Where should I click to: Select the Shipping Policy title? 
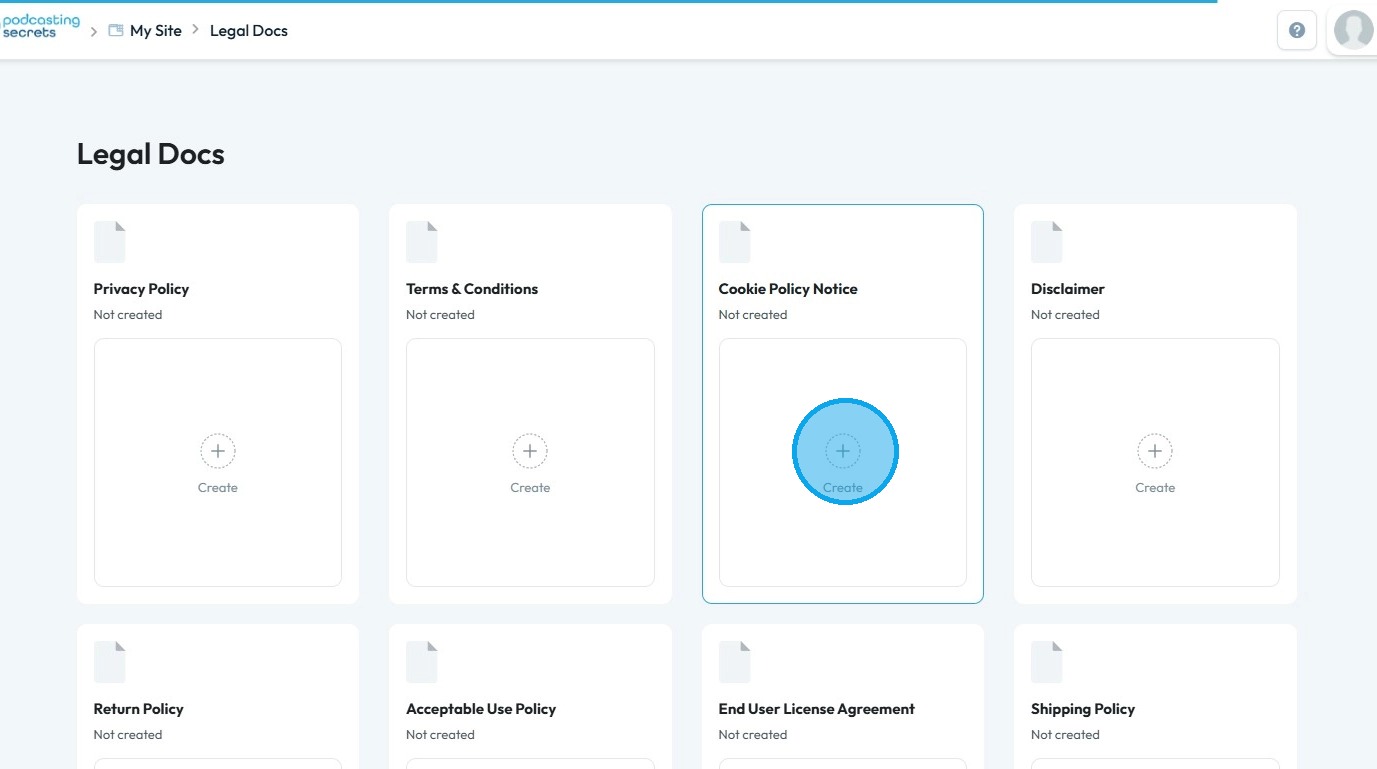point(1083,709)
